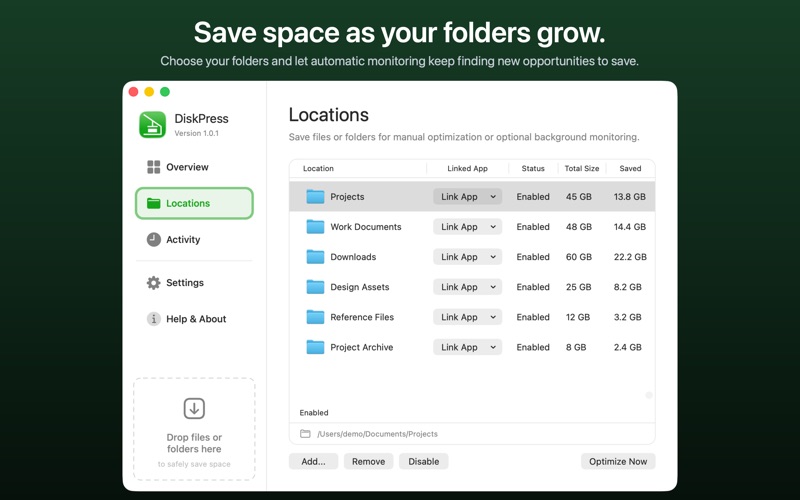Image resolution: width=800 pixels, height=500 pixels.
Task: Click the Activity clock icon
Action: [x=154, y=239]
